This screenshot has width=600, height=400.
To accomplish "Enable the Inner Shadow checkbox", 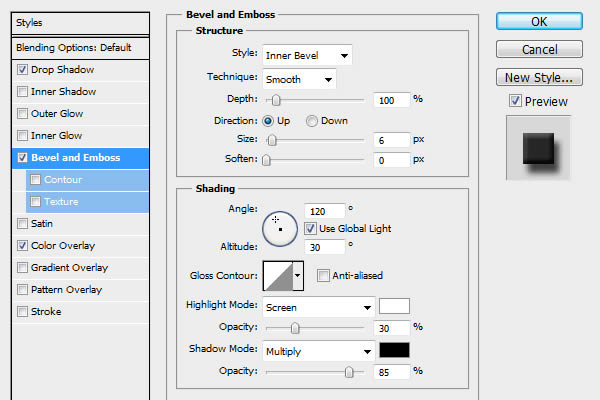I will pyautogui.click(x=23, y=91).
